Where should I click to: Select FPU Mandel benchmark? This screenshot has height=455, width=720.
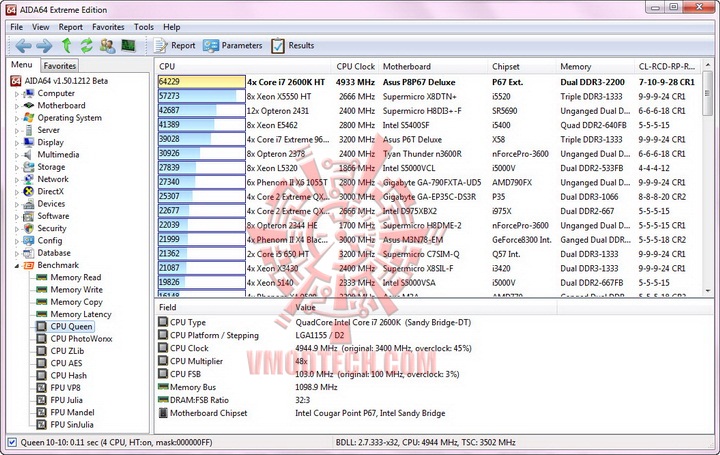pos(72,412)
